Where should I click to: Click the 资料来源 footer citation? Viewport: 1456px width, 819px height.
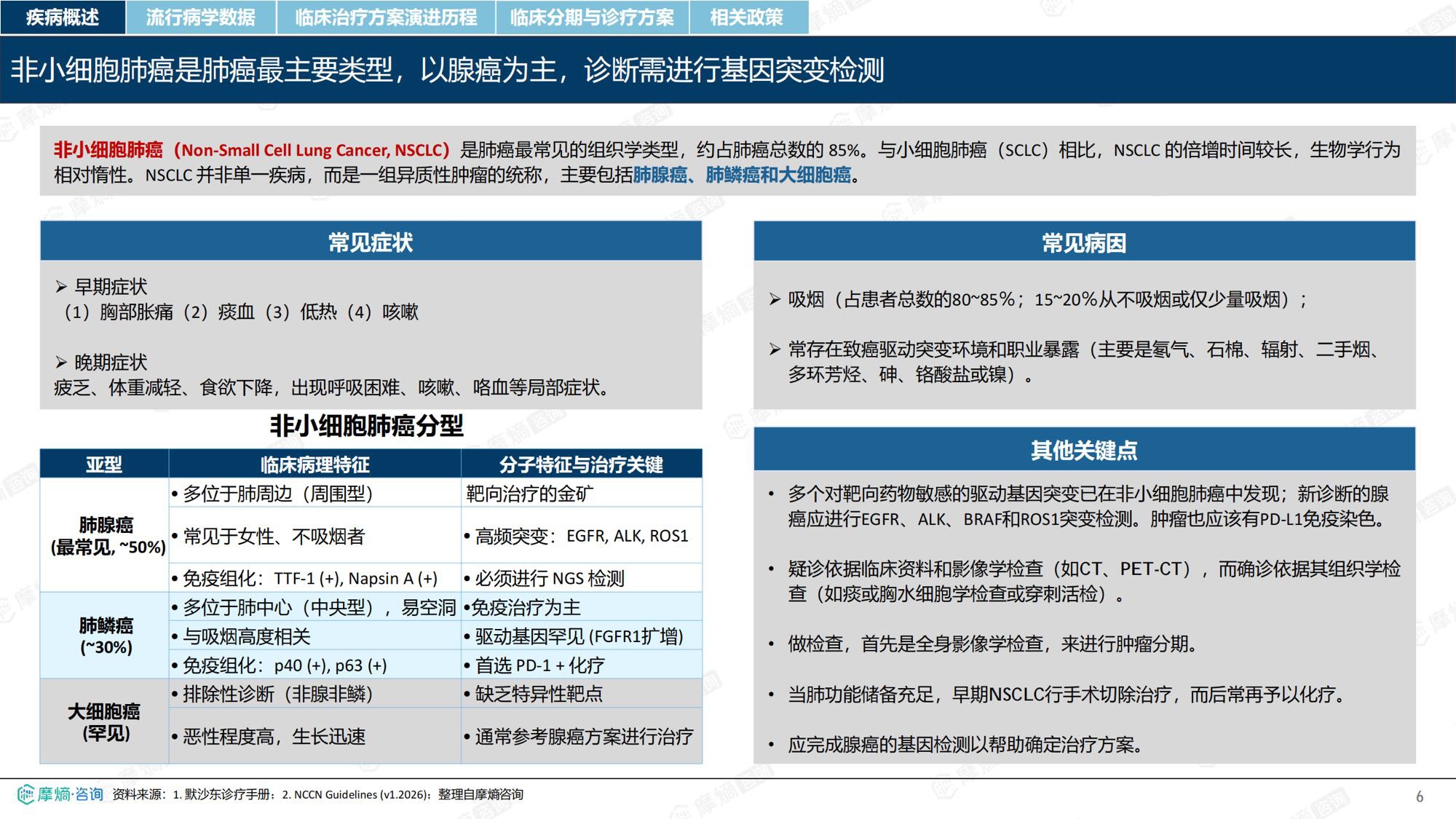317,794
